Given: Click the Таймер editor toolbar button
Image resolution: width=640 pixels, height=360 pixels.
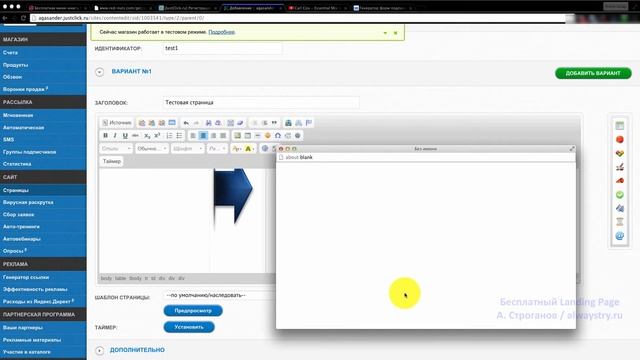Looking at the screenshot, I should coord(111,161).
